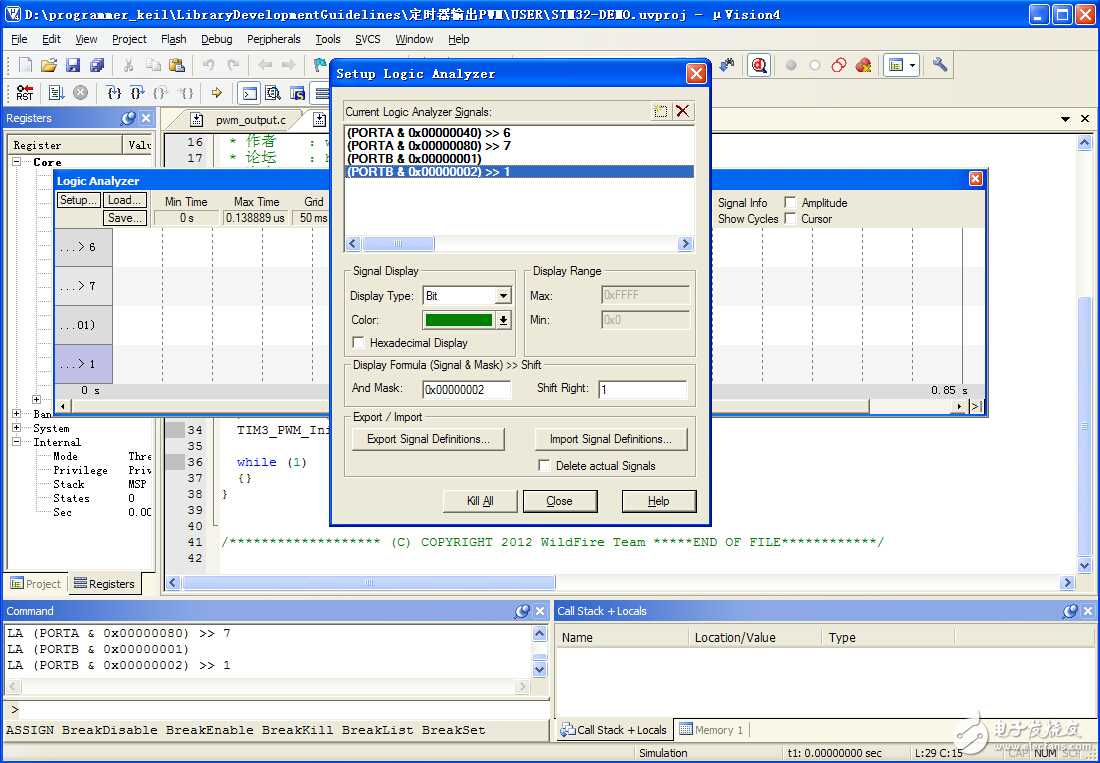Viewport: 1100px width, 763px height.
Task: Click the Close button in Setup dialog
Action: click(x=559, y=501)
